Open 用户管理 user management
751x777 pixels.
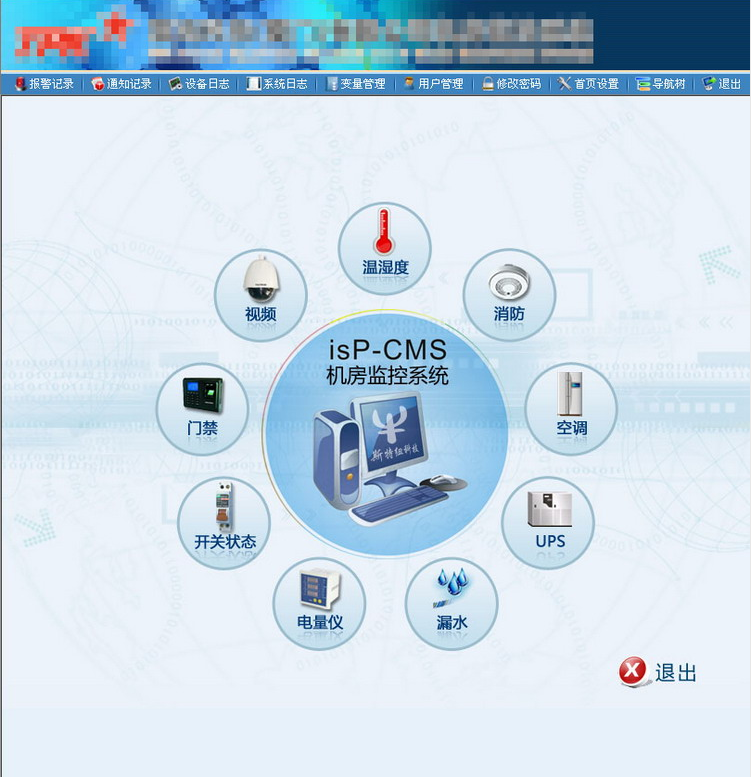coord(434,84)
